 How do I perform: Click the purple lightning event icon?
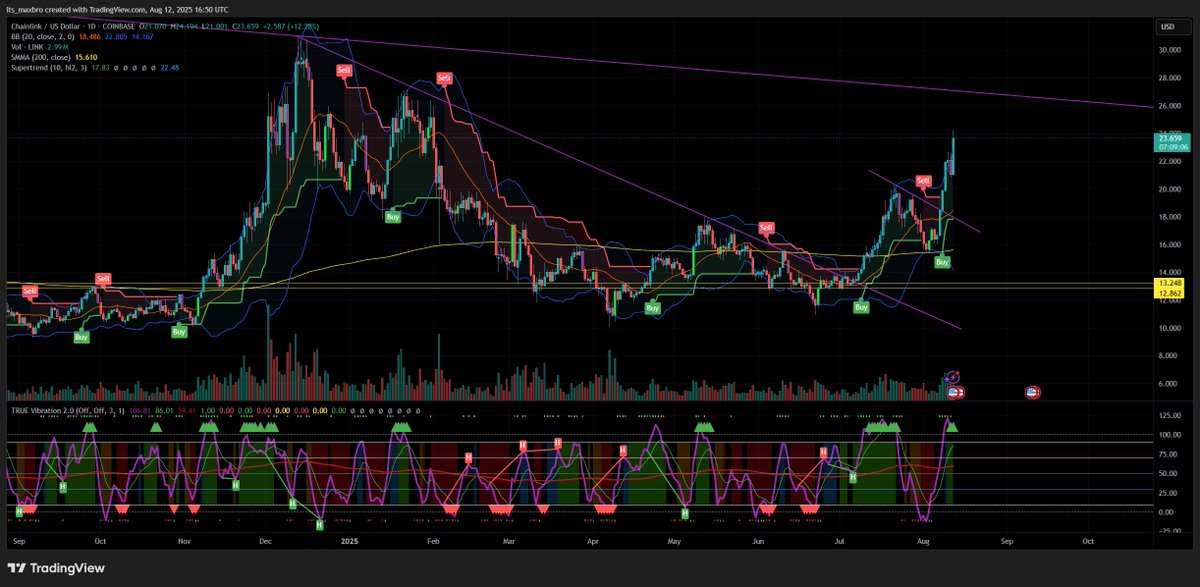(952, 378)
